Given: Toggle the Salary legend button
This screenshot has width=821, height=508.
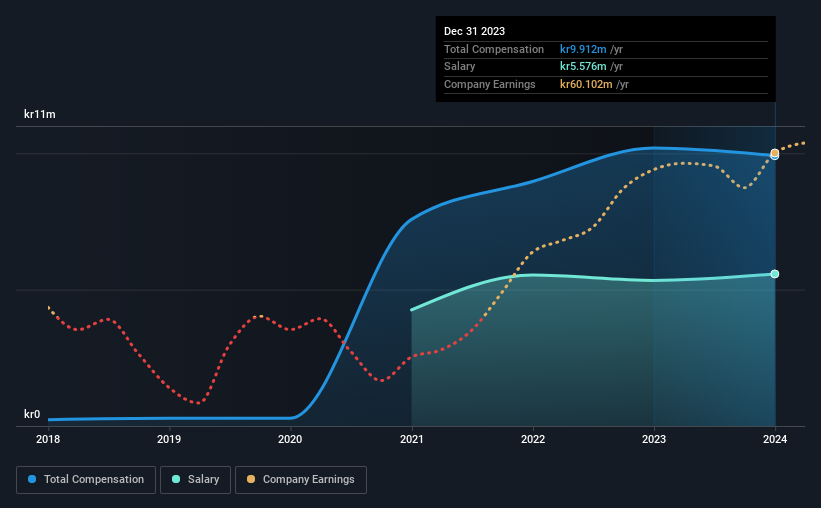Looking at the screenshot, I should 195,480.
